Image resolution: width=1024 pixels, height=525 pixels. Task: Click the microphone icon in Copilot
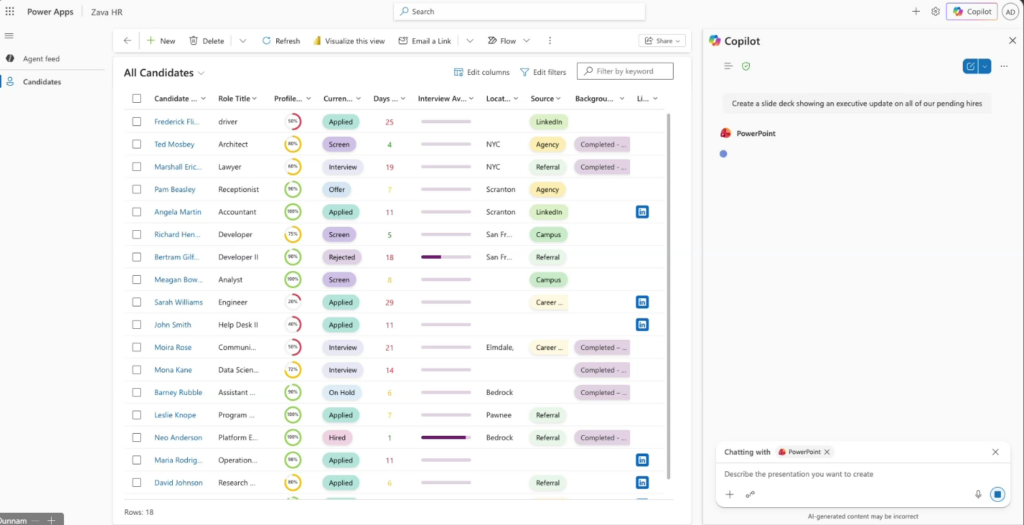(x=978, y=494)
